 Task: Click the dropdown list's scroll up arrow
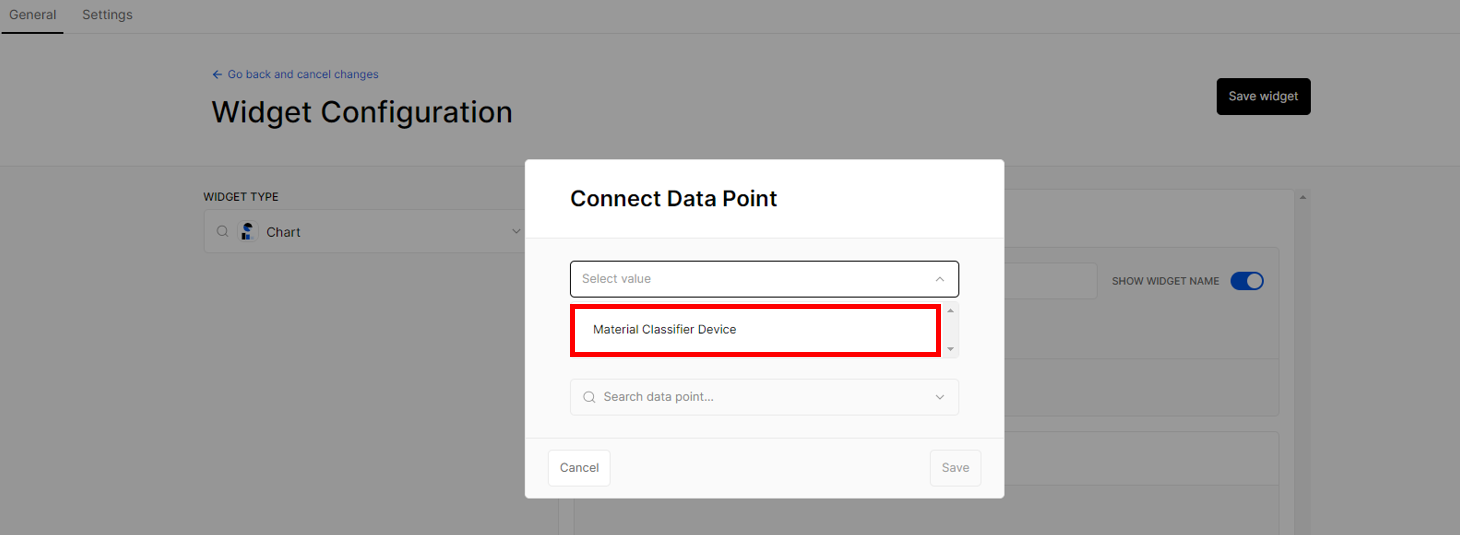[x=950, y=311]
